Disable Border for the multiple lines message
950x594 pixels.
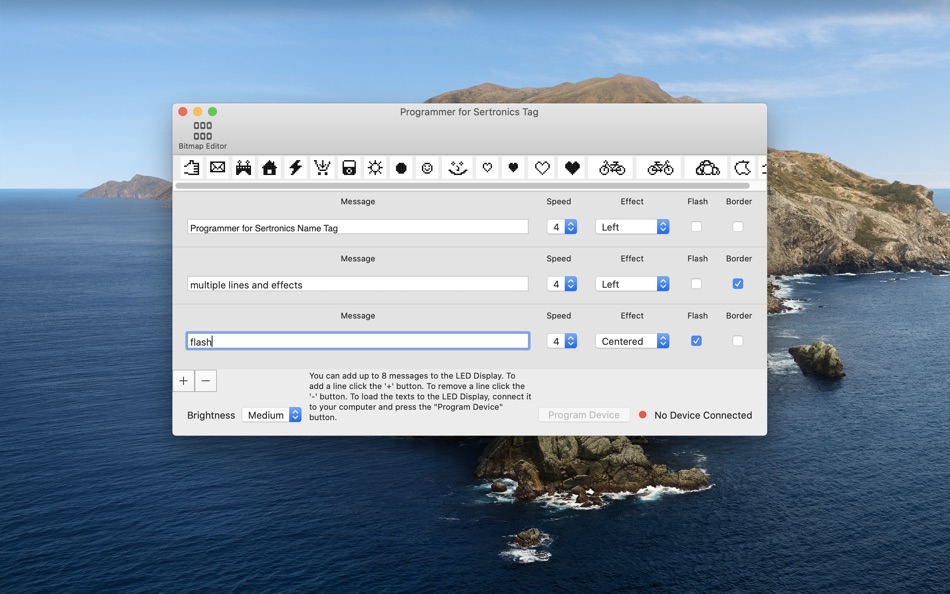[737, 284]
